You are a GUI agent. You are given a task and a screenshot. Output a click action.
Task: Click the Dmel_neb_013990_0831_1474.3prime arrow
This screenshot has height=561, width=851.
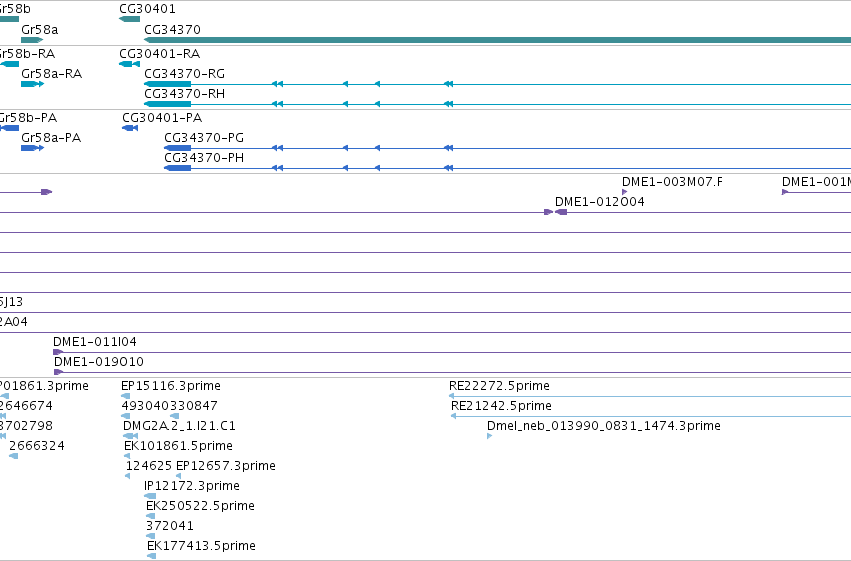490,436
